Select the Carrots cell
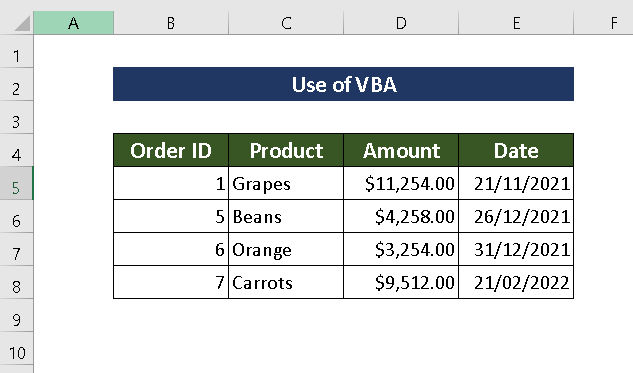 286,282
